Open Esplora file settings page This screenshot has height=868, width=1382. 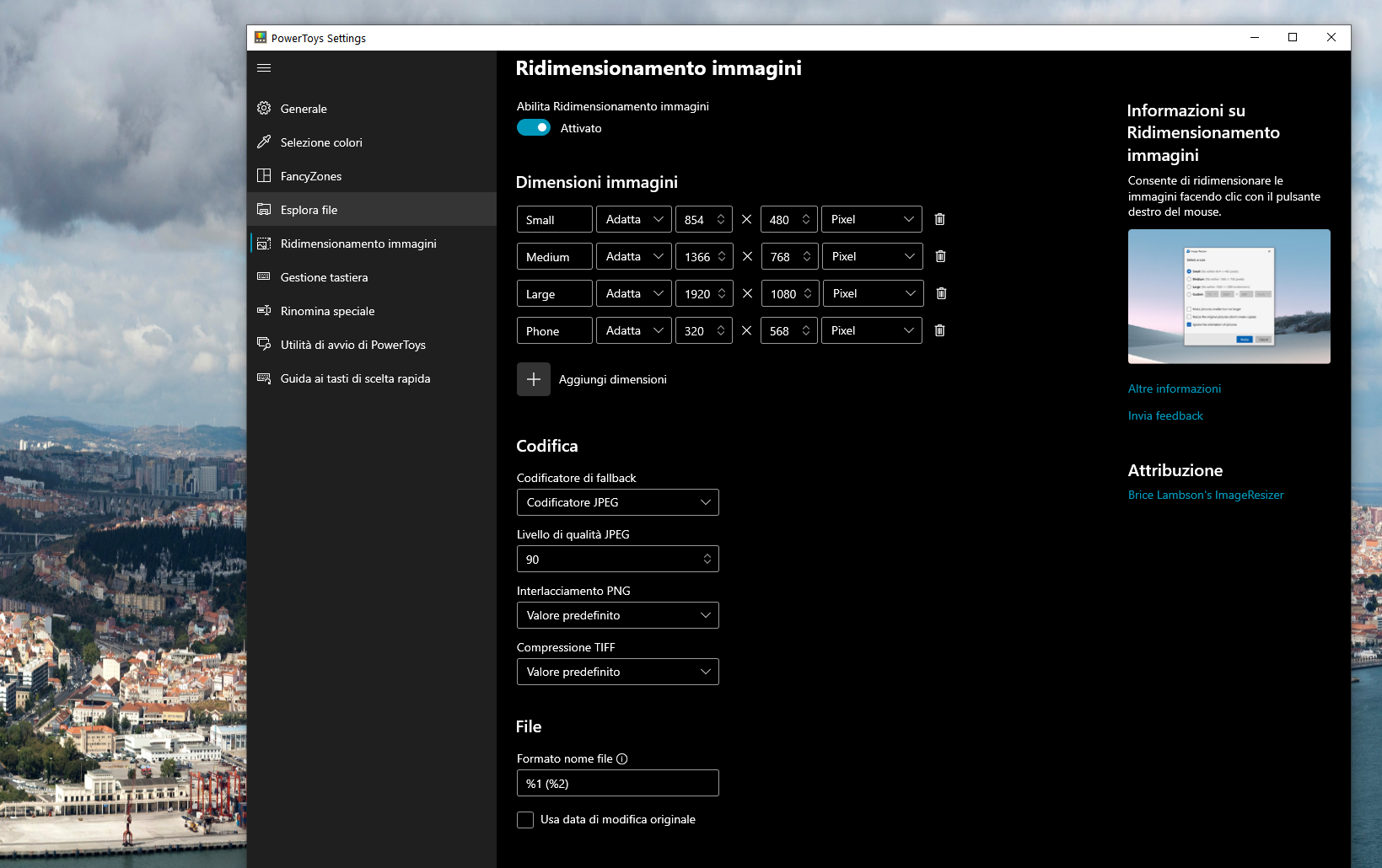click(372, 209)
